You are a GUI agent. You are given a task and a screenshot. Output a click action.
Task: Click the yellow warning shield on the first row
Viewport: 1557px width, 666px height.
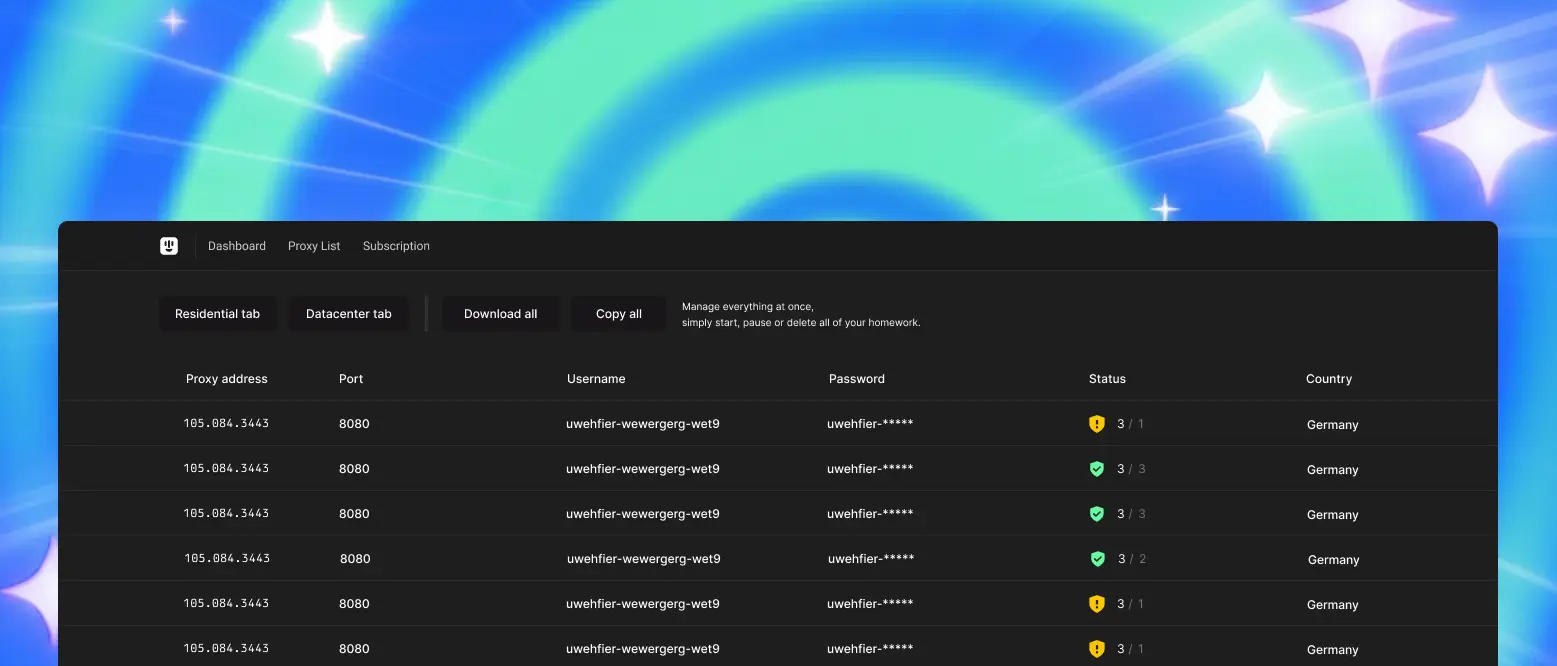click(1097, 423)
